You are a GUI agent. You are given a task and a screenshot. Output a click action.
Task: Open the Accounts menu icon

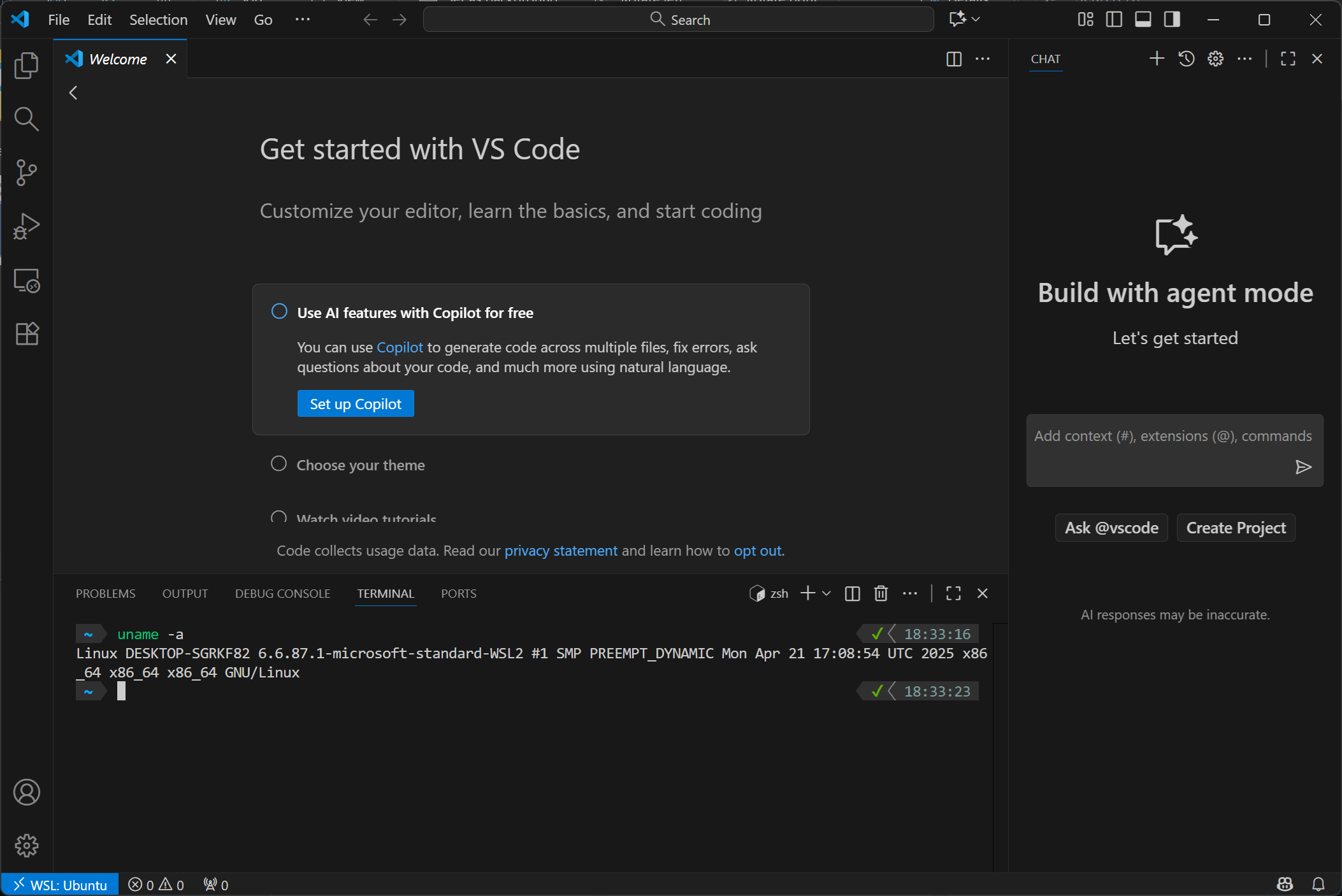26,792
